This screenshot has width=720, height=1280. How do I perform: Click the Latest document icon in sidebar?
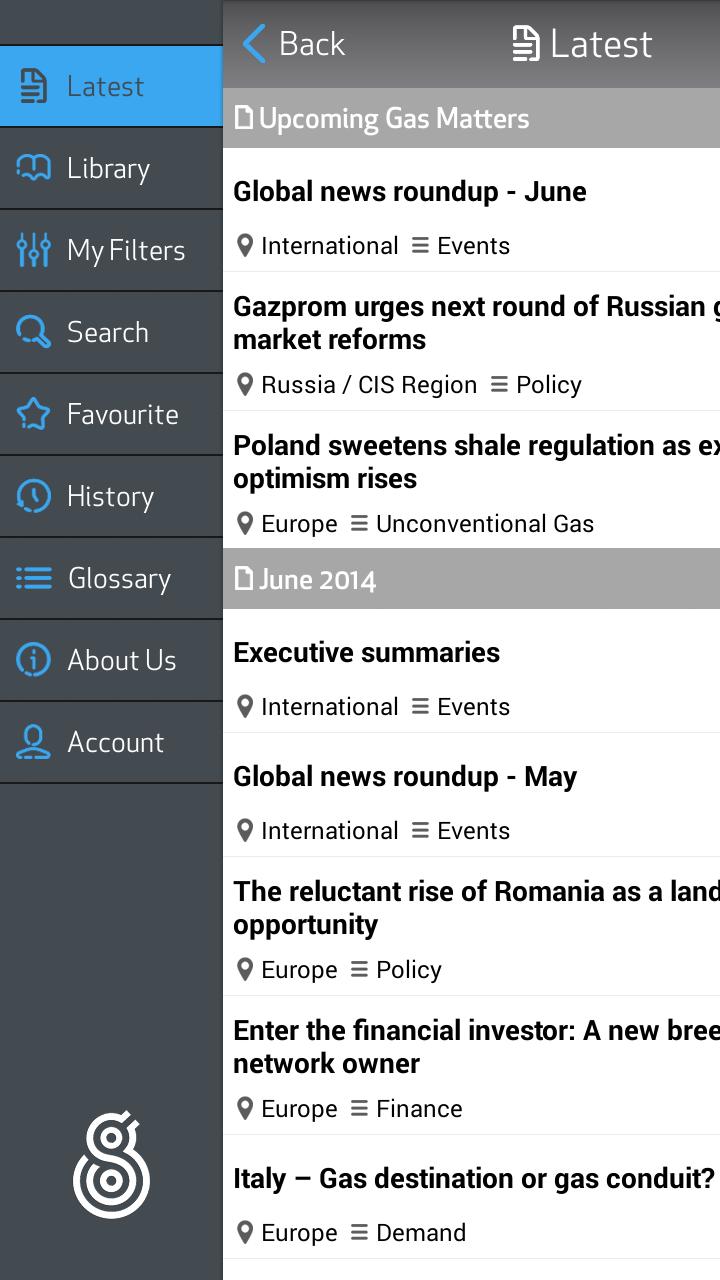click(x=33, y=86)
